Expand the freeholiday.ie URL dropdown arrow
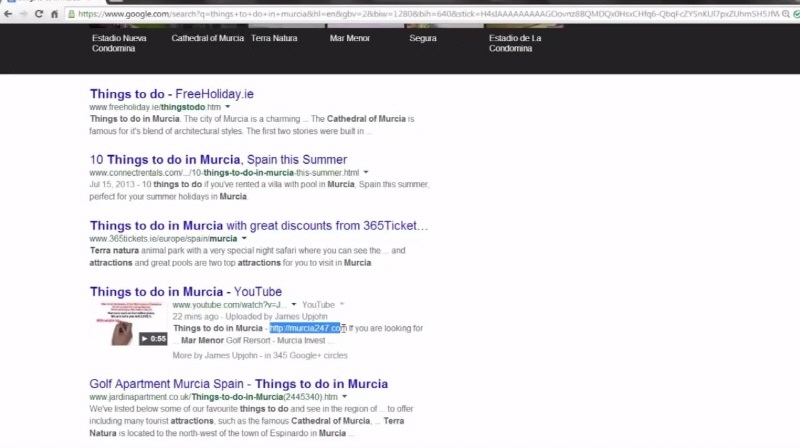Screen dimensions: 800x448 228,107
